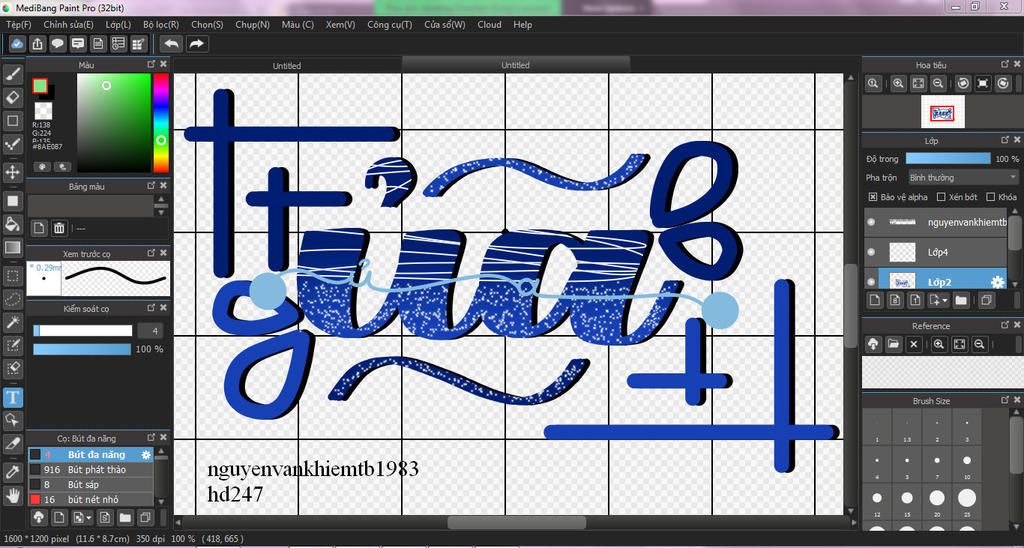Click the rainbow hue slider strip
Viewport: 1024px width, 548px height.
[161, 123]
